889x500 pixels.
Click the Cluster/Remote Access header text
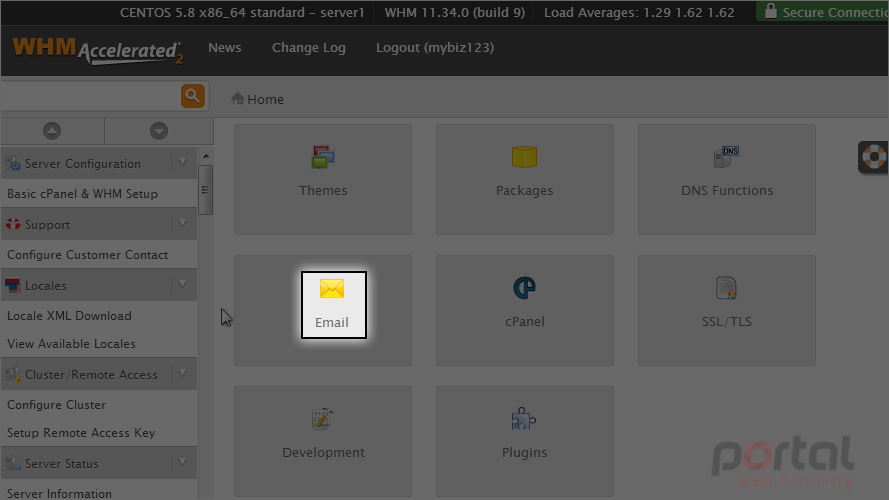pyautogui.click(x=91, y=375)
